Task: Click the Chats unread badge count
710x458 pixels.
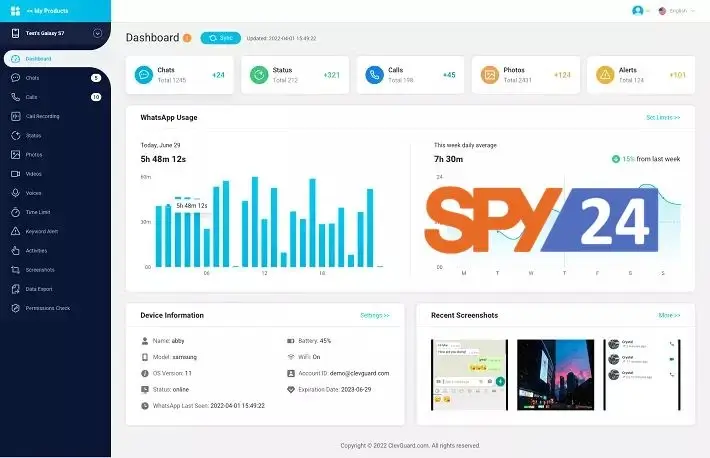Action: click(x=96, y=78)
